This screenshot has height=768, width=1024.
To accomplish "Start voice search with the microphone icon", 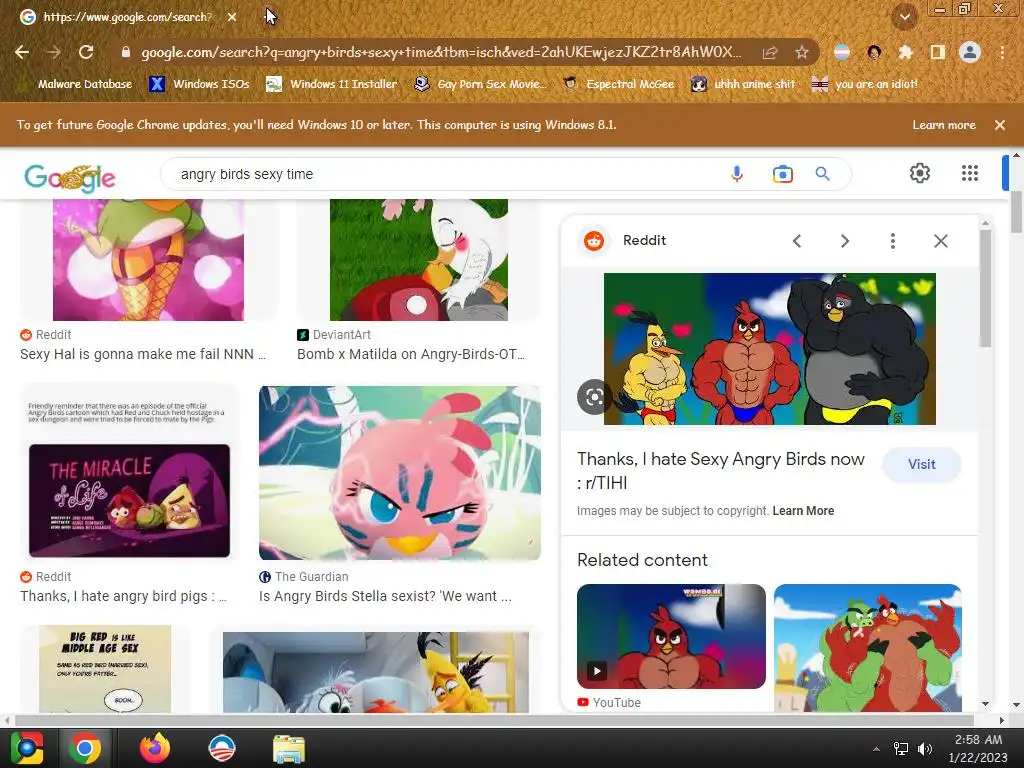I will (x=737, y=174).
